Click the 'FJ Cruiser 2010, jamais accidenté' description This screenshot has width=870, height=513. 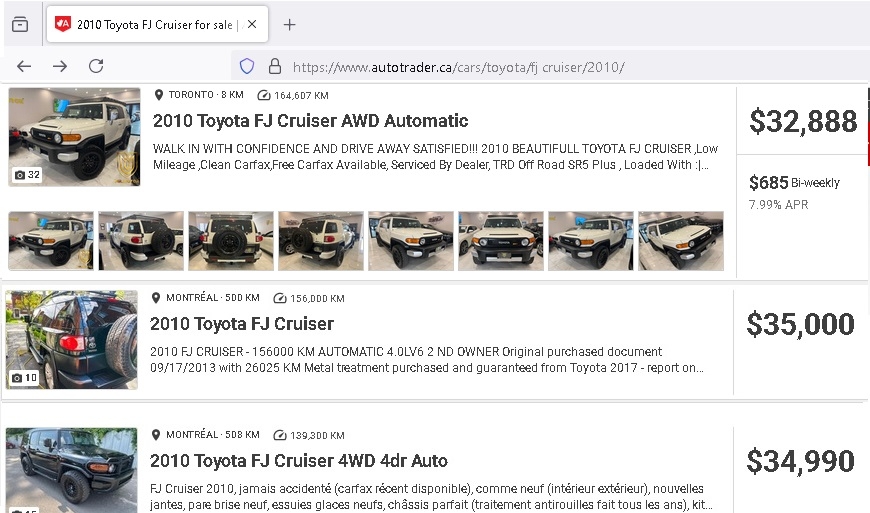coord(431,497)
